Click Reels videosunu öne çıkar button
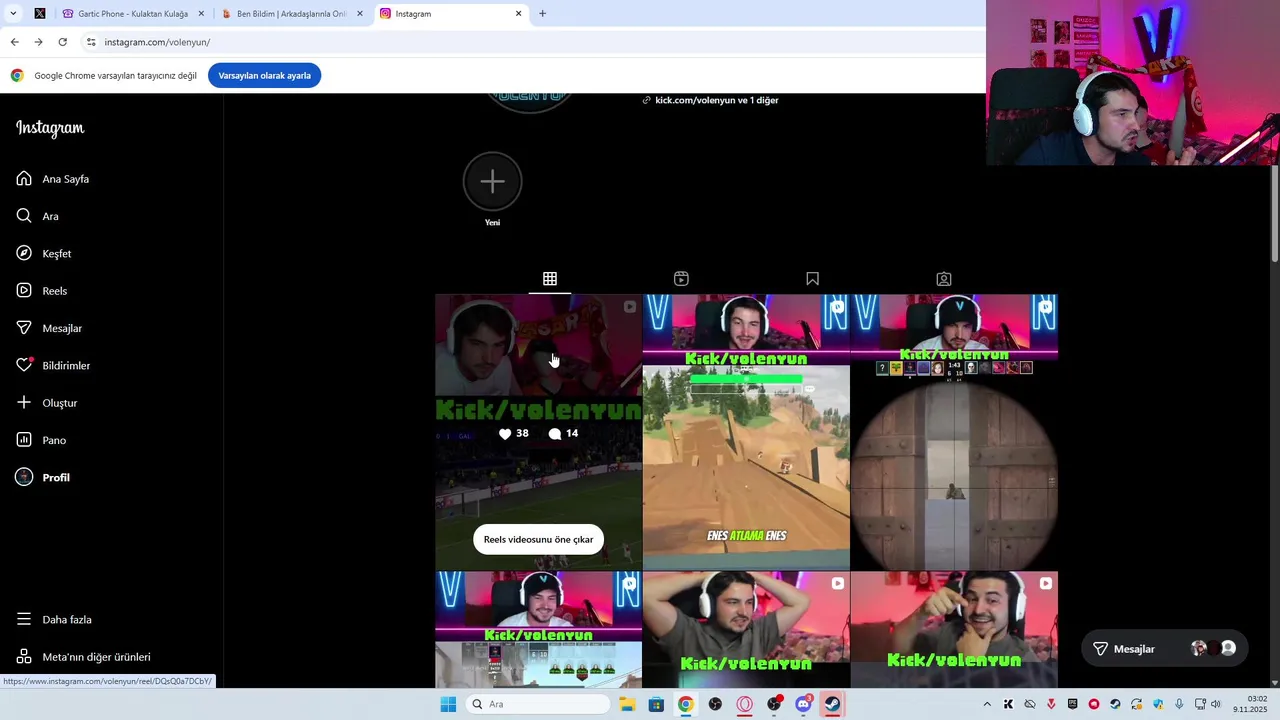The height and width of the screenshot is (720, 1280). point(538,539)
